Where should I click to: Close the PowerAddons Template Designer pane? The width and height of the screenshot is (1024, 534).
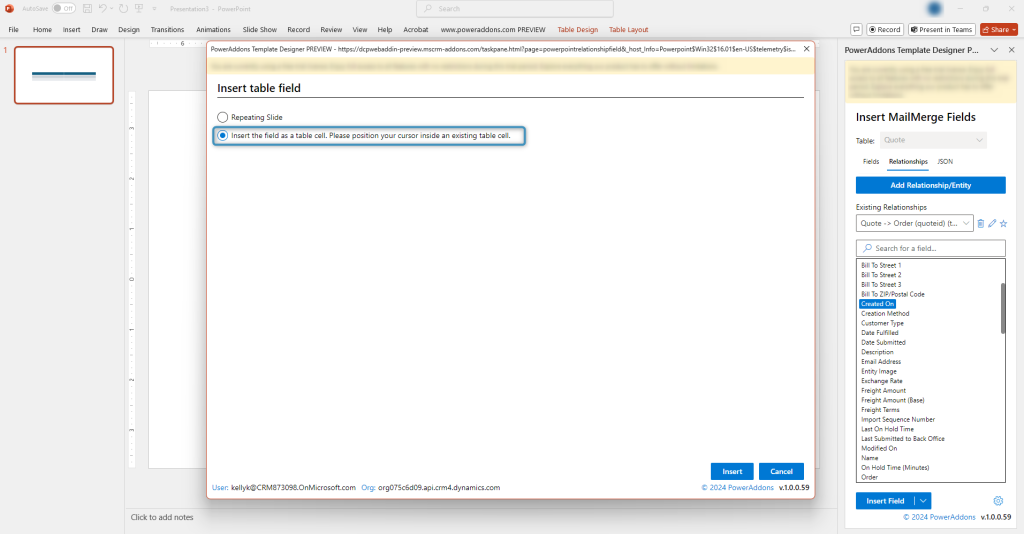coord(1012,50)
